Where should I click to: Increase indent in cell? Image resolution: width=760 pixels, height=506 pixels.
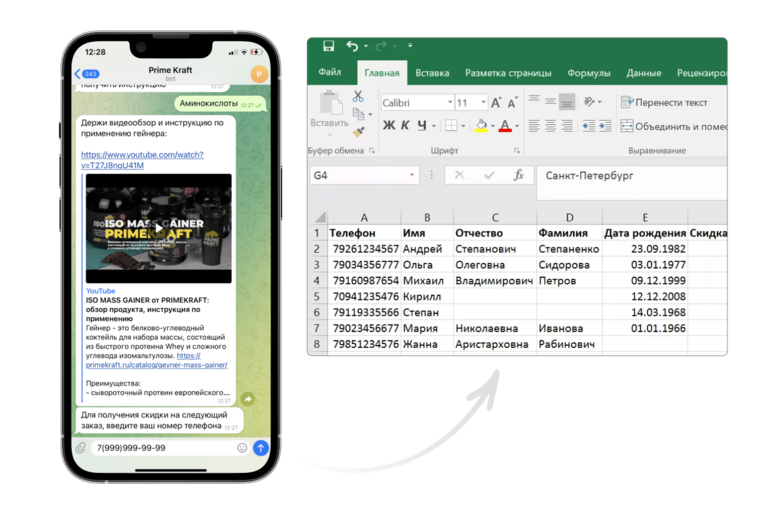(605, 126)
